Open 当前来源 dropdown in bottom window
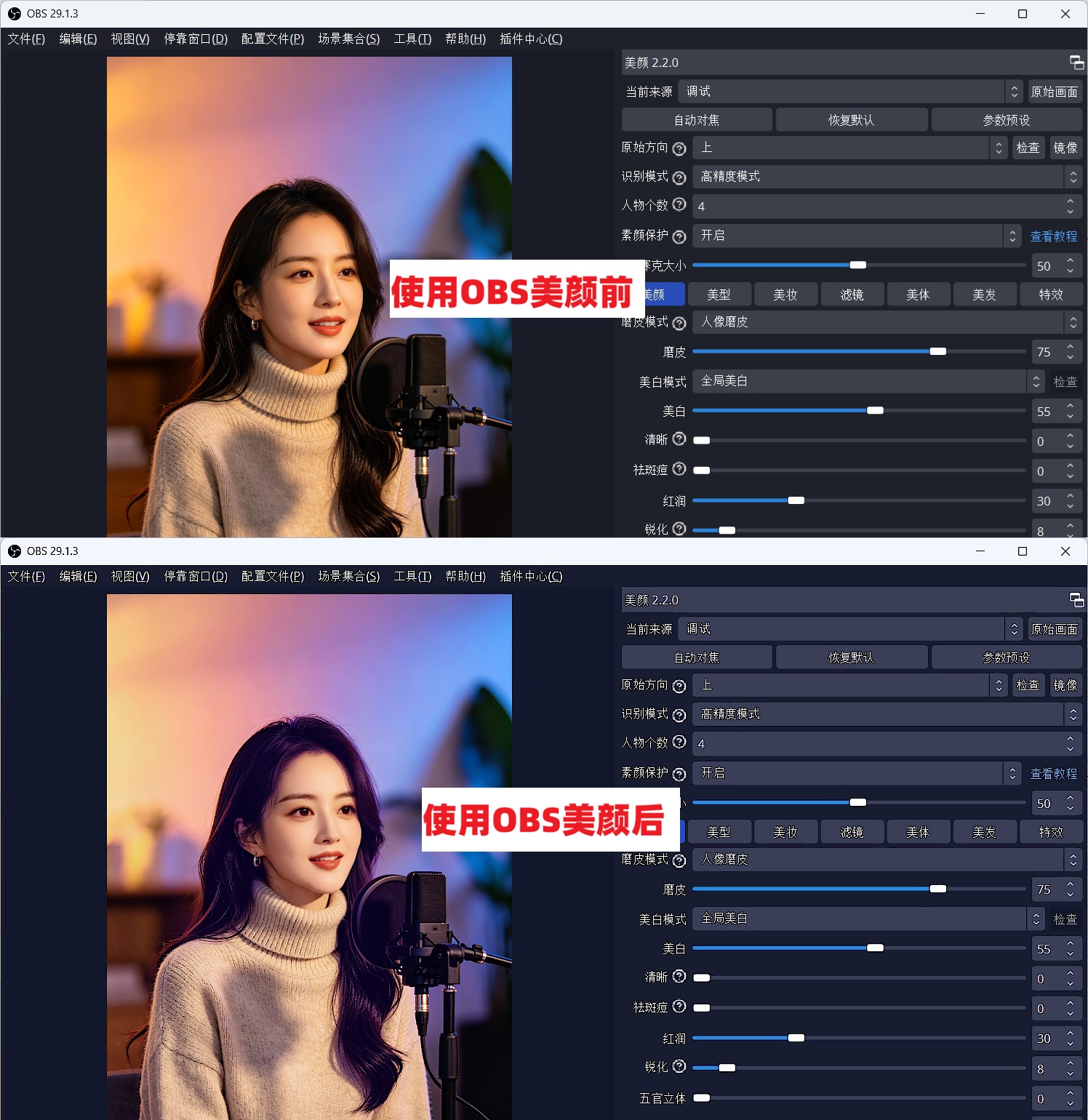Viewport: 1088px width, 1120px height. [850, 629]
